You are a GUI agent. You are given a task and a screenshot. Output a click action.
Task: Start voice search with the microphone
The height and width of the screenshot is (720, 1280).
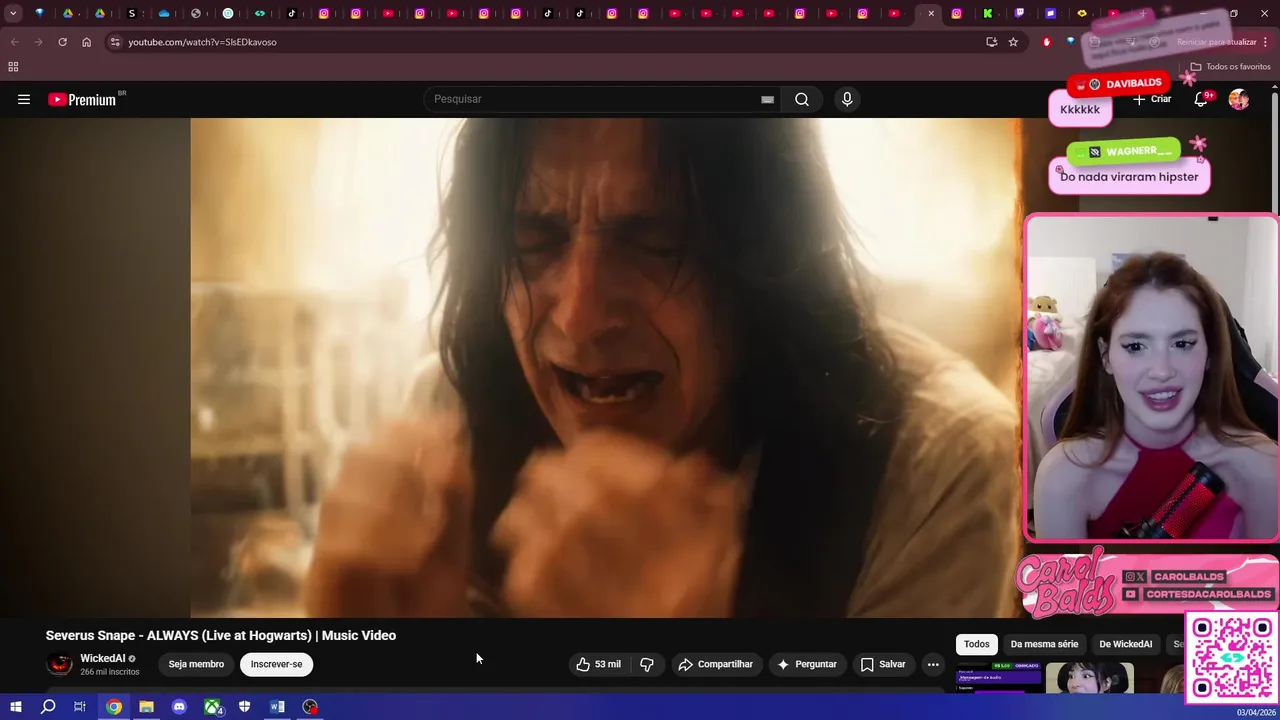(847, 99)
